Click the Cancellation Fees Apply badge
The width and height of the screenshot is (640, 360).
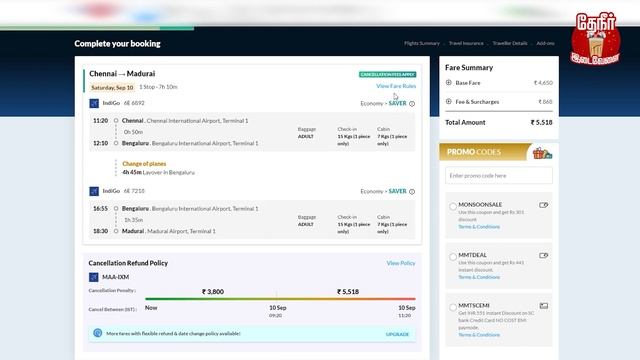point(387,74)
